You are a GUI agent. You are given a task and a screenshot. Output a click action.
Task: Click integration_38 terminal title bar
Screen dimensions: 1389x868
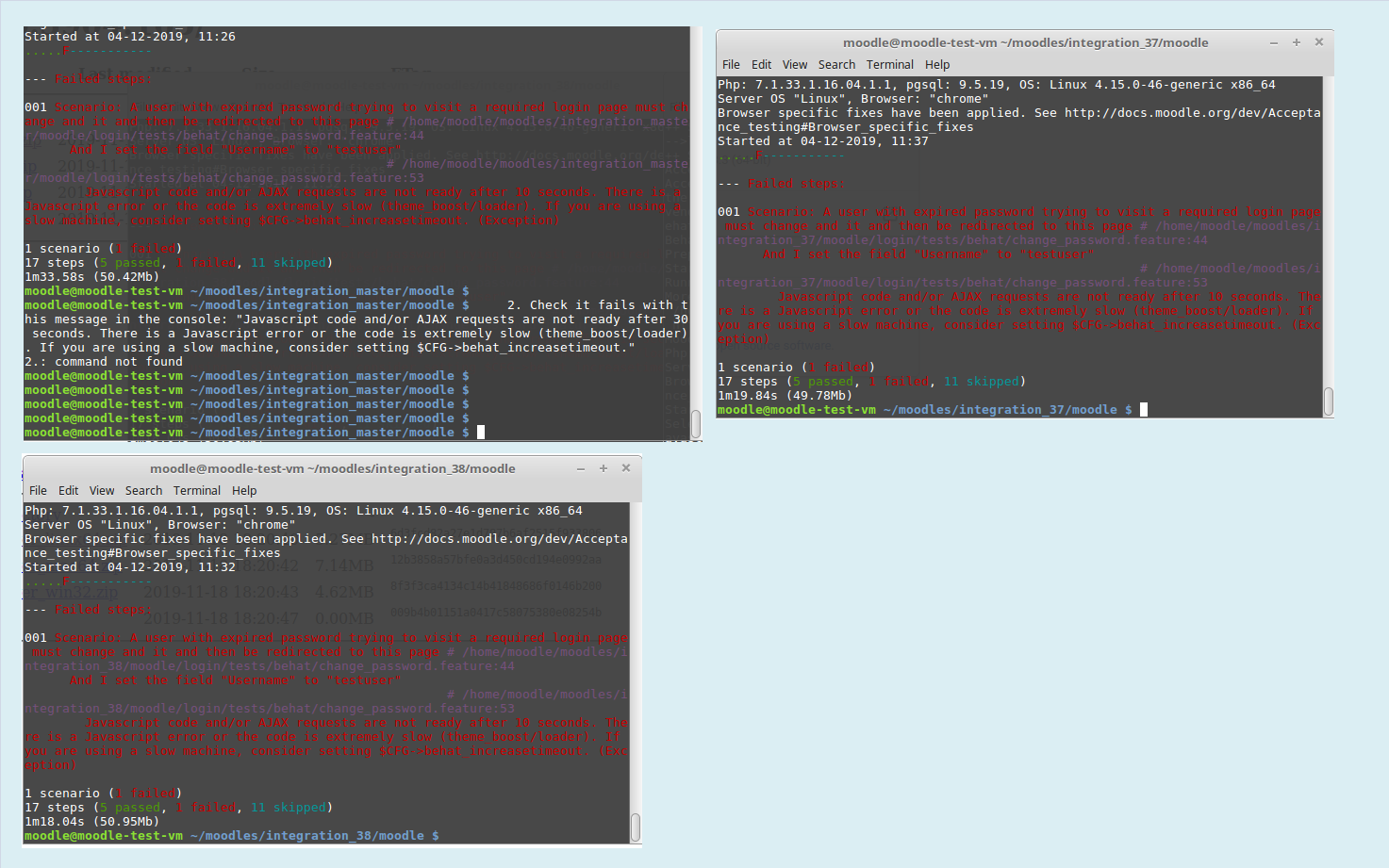[333, 468]
